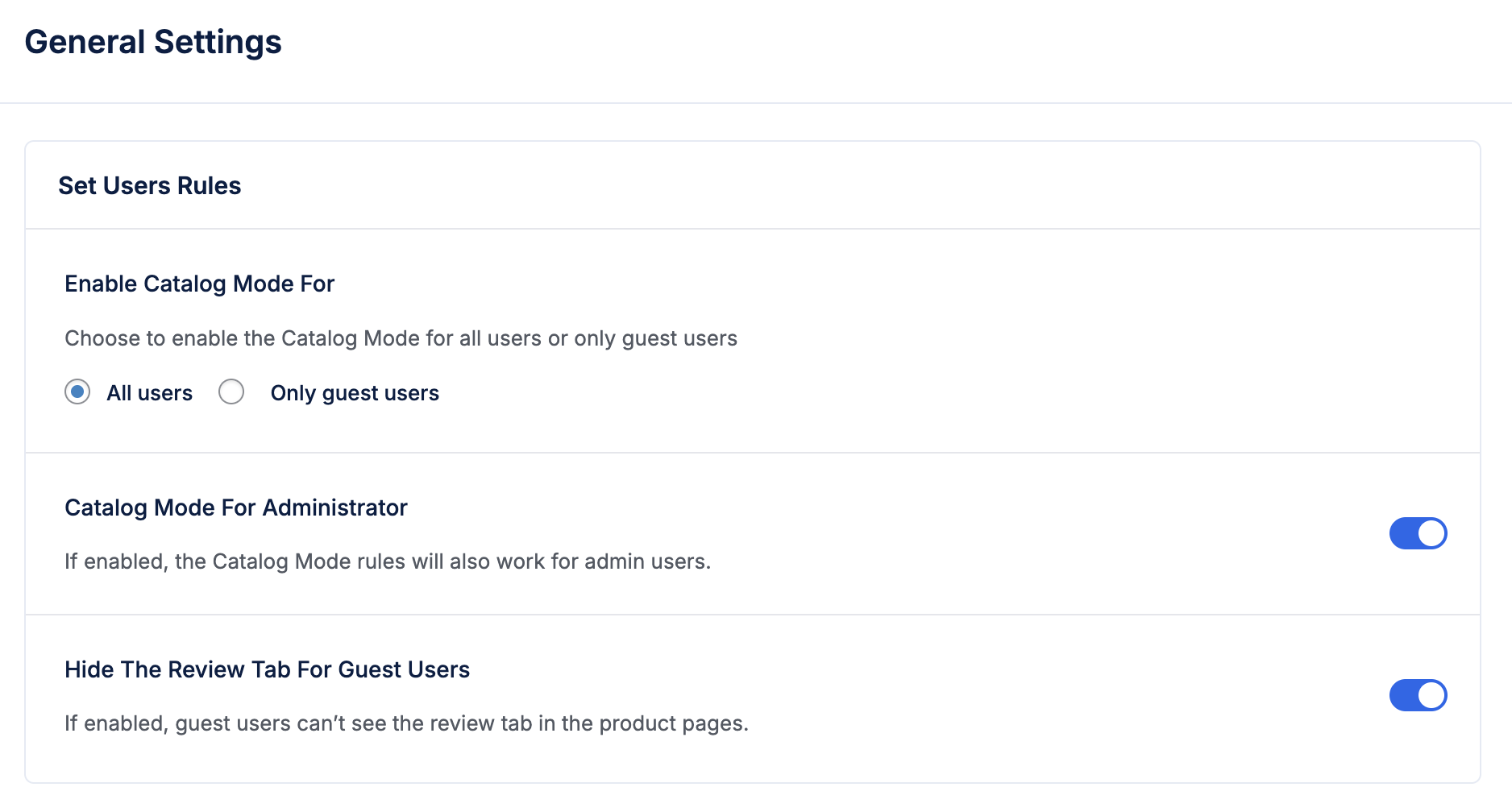
Task: Select the "All users" radio button
Action: click(x=77, y=392)
